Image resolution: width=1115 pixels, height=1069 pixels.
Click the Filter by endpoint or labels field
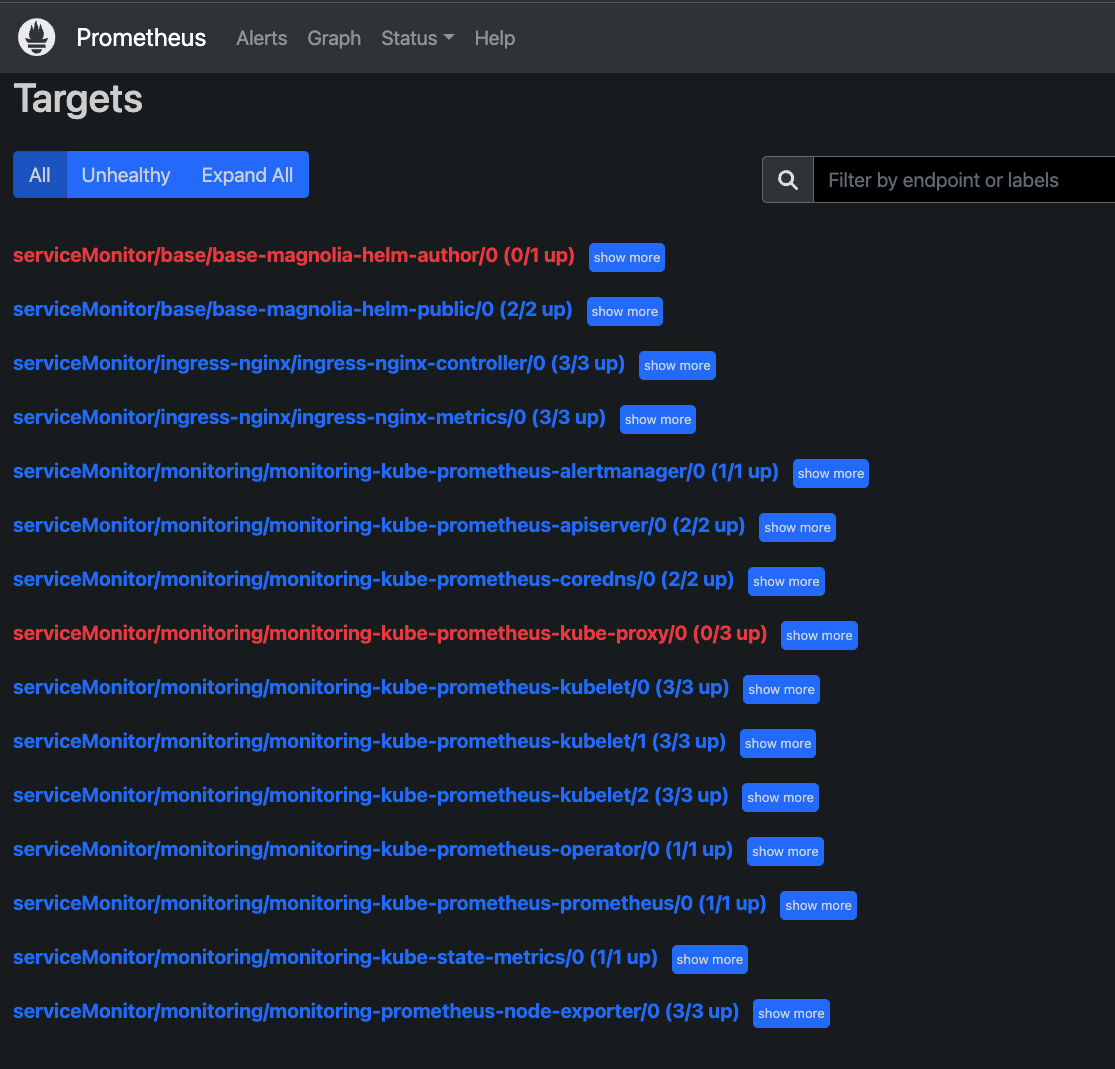(x=964, y=180)
